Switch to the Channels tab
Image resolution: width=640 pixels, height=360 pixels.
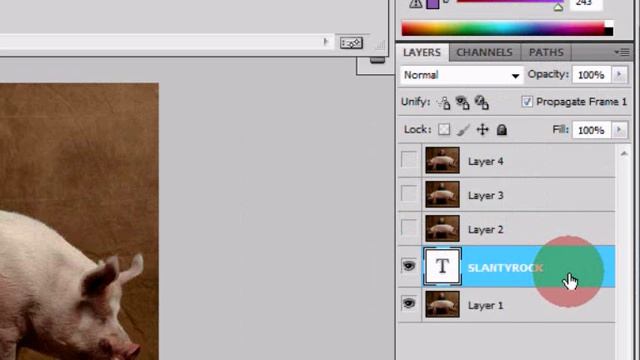(x=484, y=52)
